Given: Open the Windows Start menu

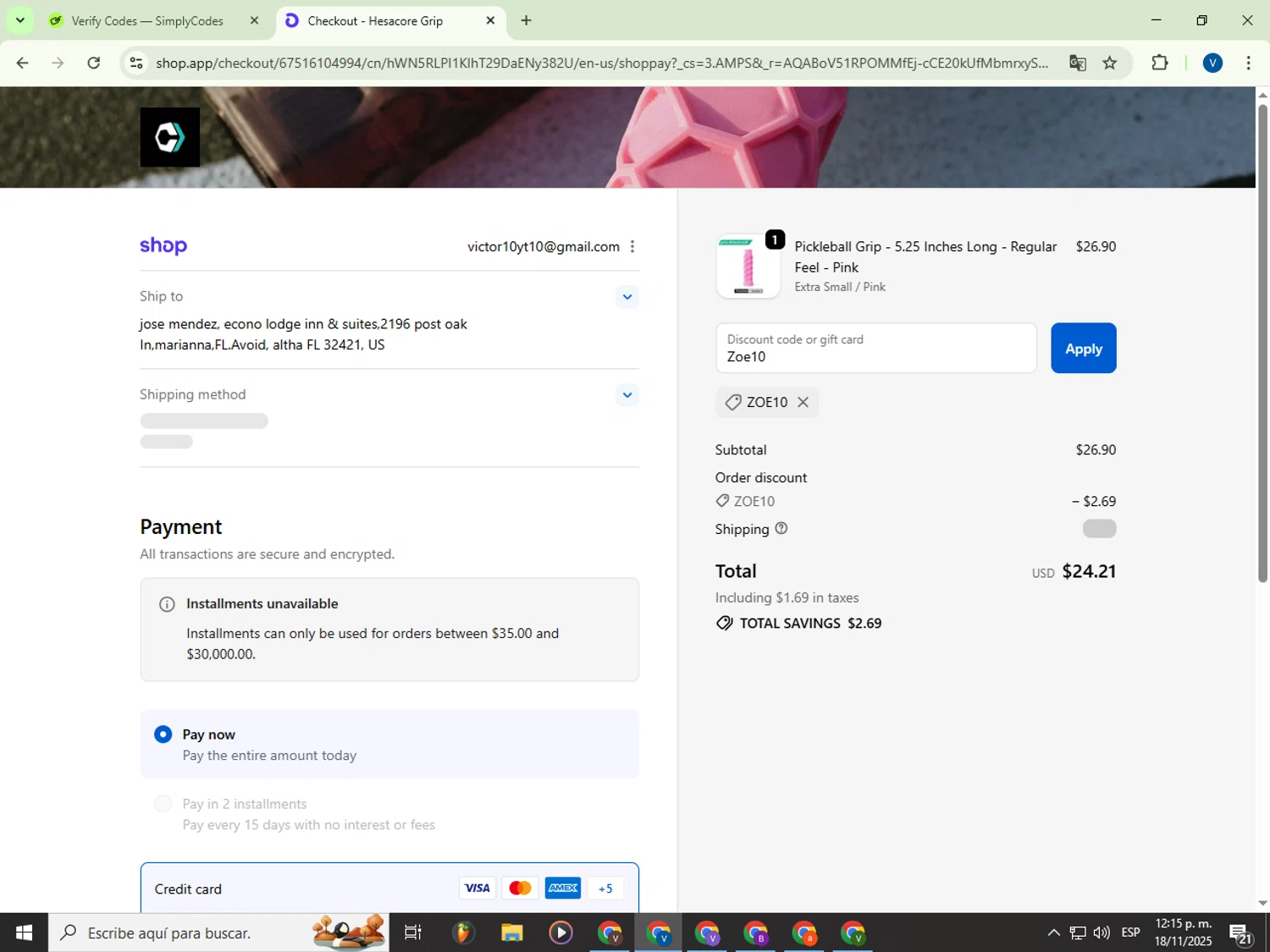Looking at the screenshot, I should [x=24, y=933].
